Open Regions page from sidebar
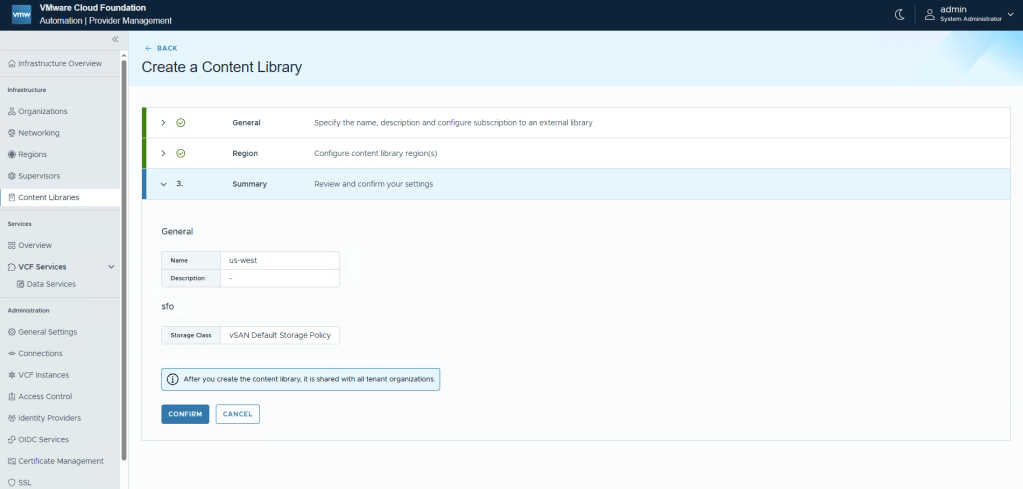Image resolution: width=1023 pixels, height=489 pixels. tap(32, 154)
